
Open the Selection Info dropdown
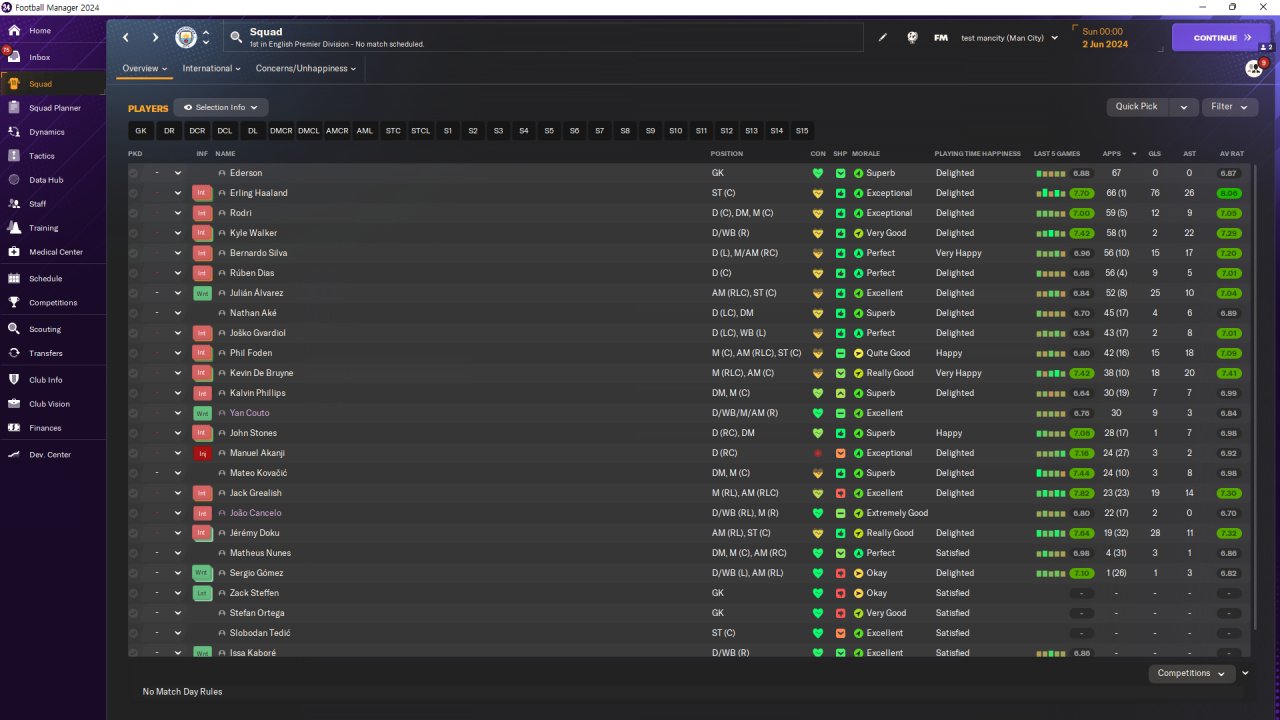click(x=221, y=107)
